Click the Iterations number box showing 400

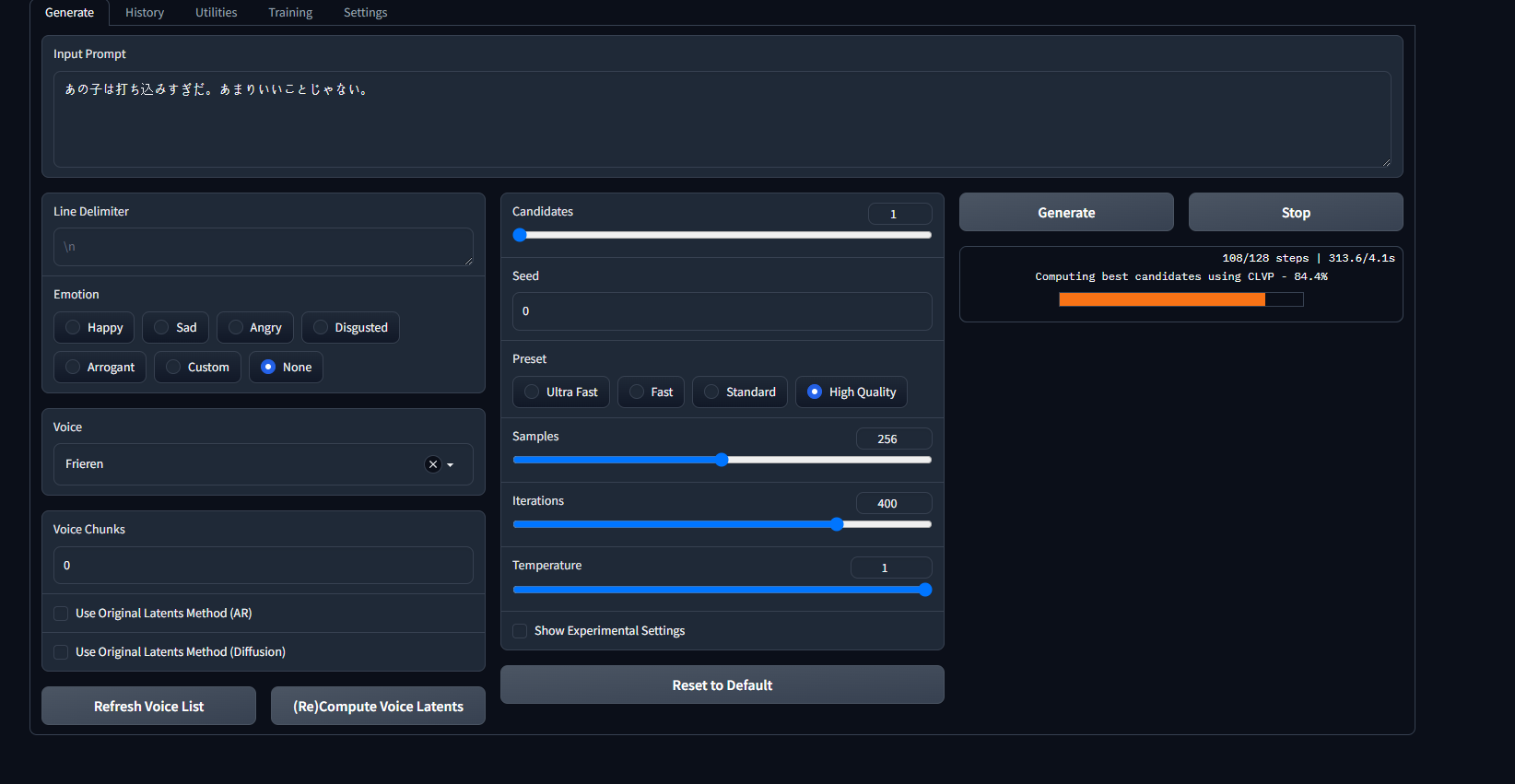pyautogui.click(x=894, y=503)
